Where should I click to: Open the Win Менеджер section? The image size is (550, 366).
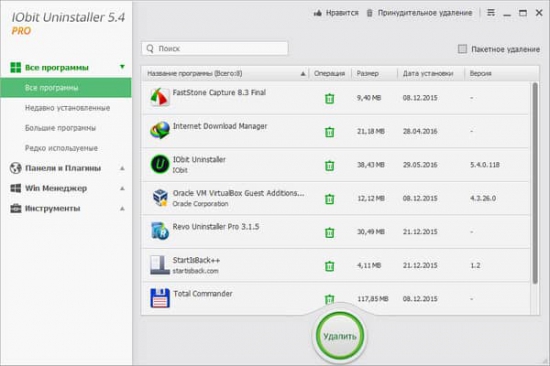point(56,188)
